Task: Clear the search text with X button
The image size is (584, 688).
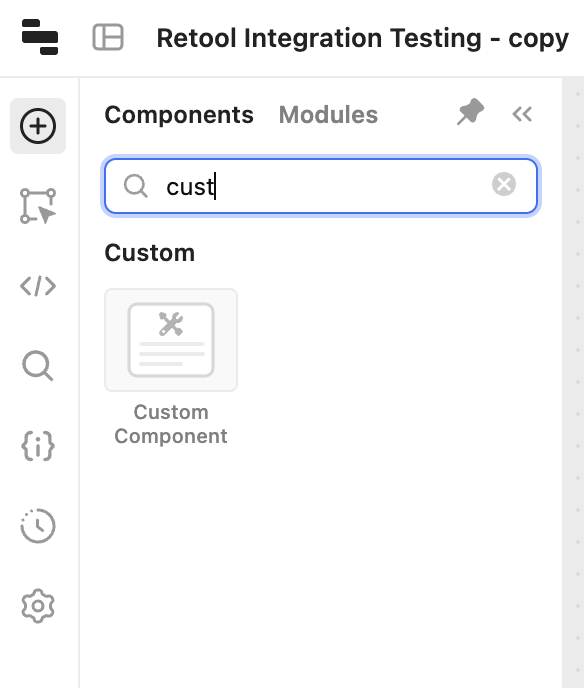Action: point(504,184)
